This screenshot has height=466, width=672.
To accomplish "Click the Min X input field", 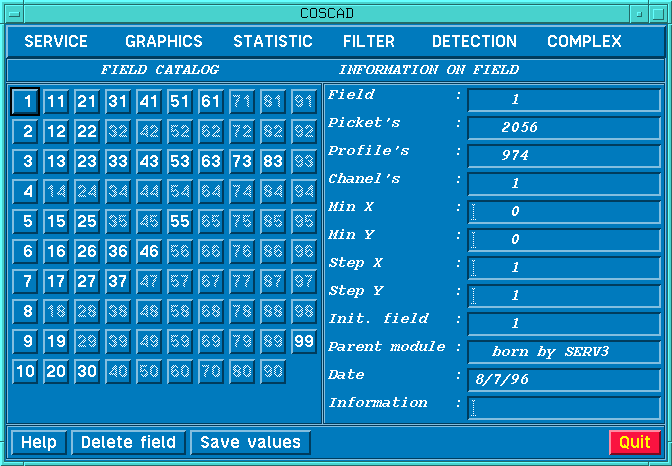I will coord(565,211).
